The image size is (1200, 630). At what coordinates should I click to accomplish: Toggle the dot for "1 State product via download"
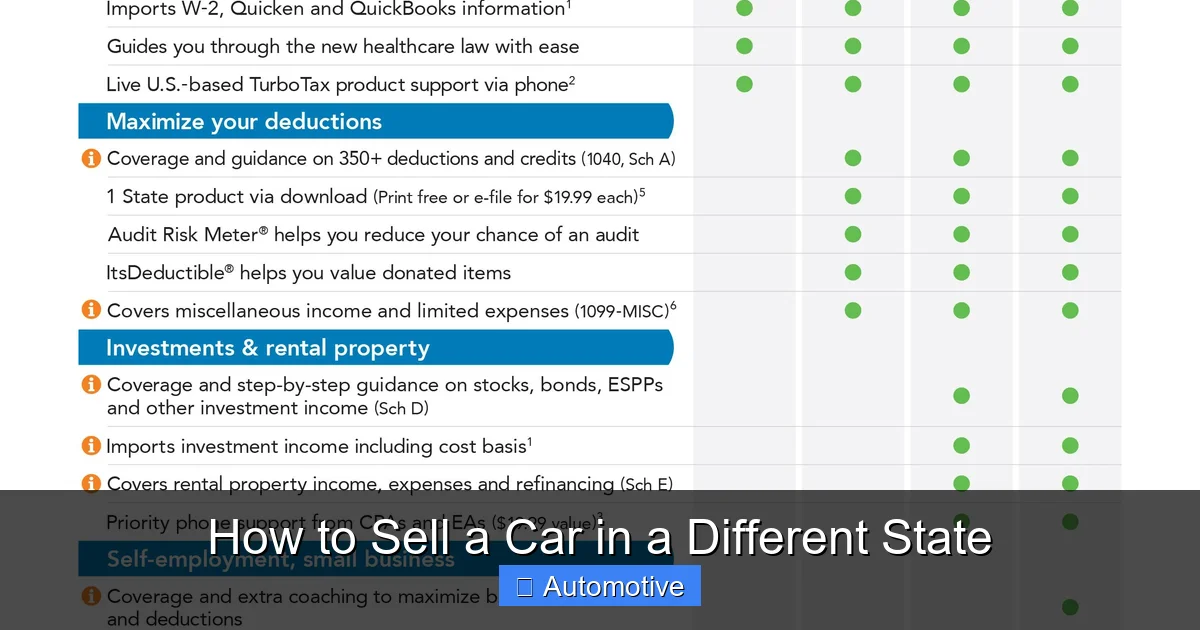[852, 196]
